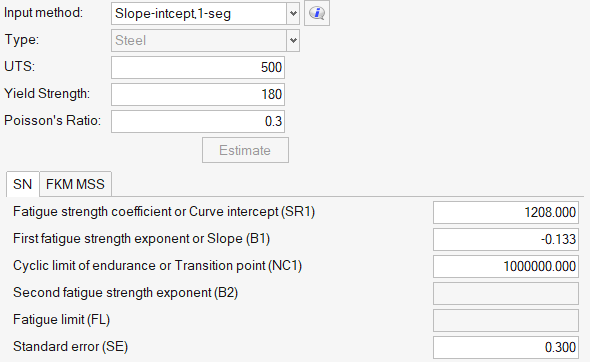Click the Yield Strength field showing 180
The image size is (590, 362).
198,94
